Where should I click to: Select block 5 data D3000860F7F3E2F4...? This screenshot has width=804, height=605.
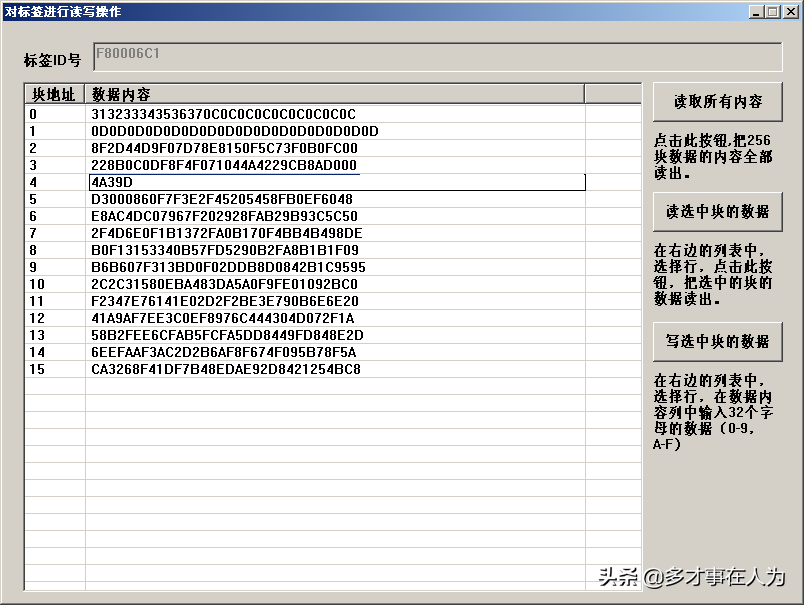click(222, 199)
